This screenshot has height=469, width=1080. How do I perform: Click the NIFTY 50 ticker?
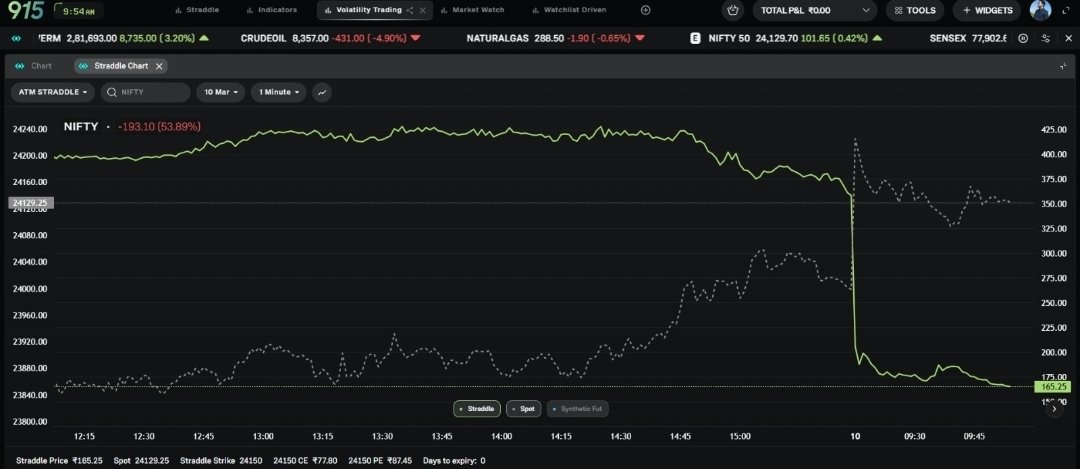pyautogui.click(x=786, y=39)
